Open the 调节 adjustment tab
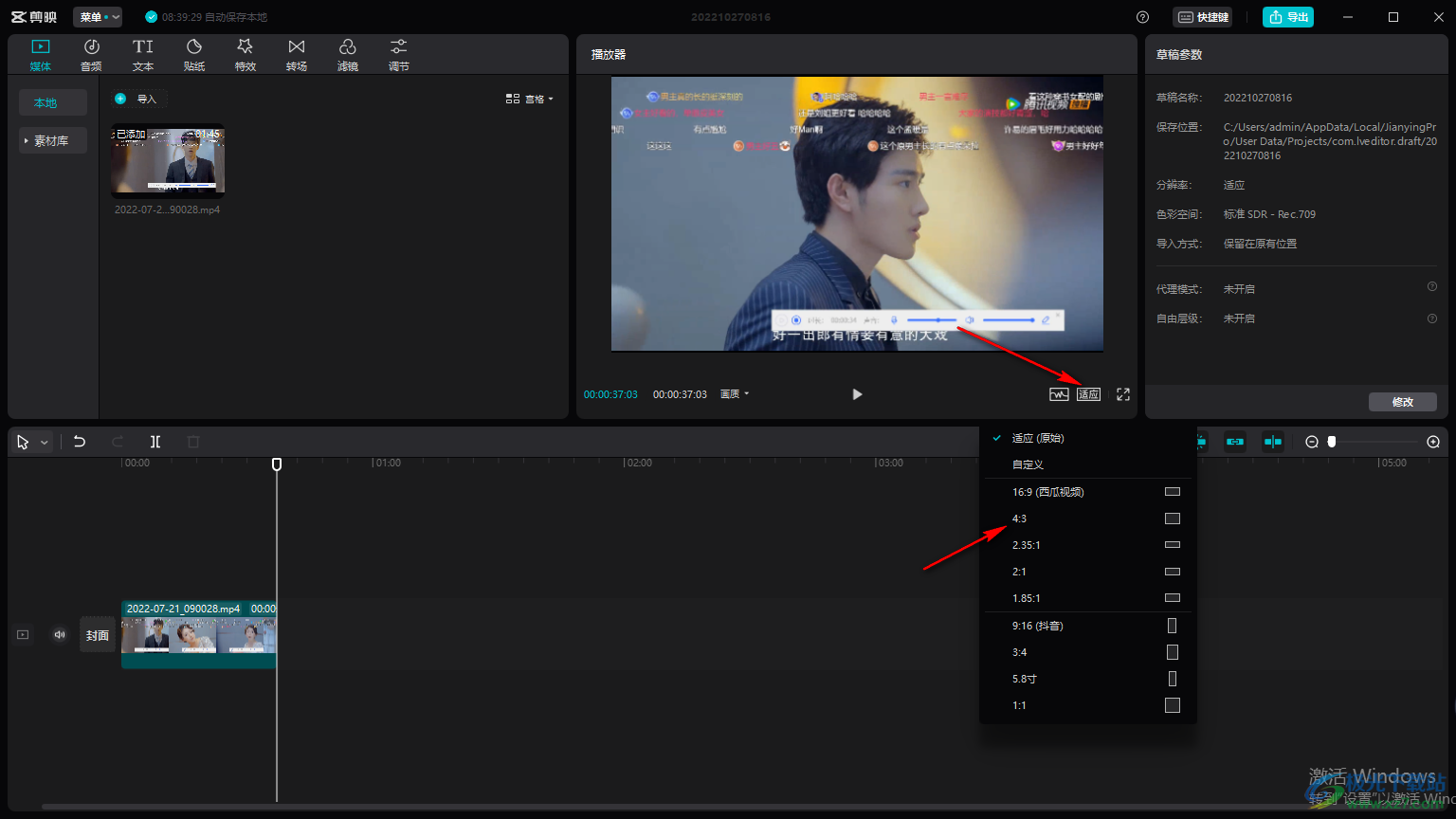1456x819 pixels. tap(399, 55)
